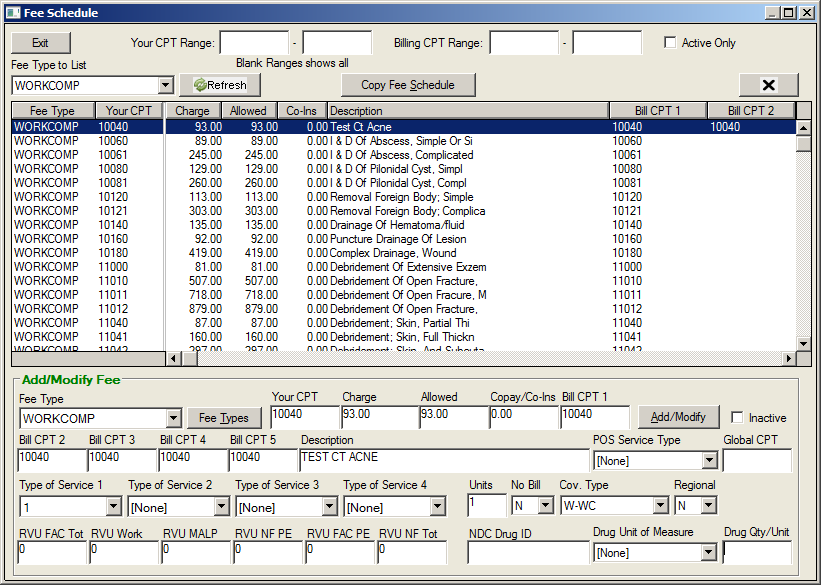Viewport: 821px width, 585px height.
Task: Sort by the Charge column header
Action: [x=192, y=110]
